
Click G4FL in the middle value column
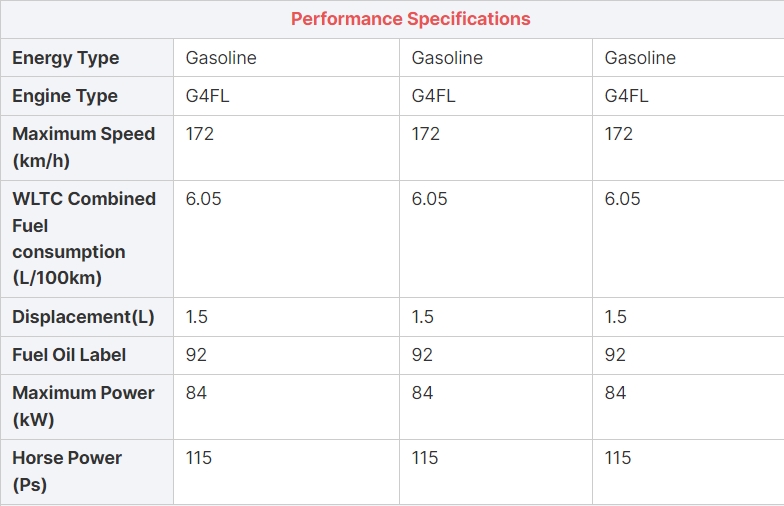click(x=434, y=96)
